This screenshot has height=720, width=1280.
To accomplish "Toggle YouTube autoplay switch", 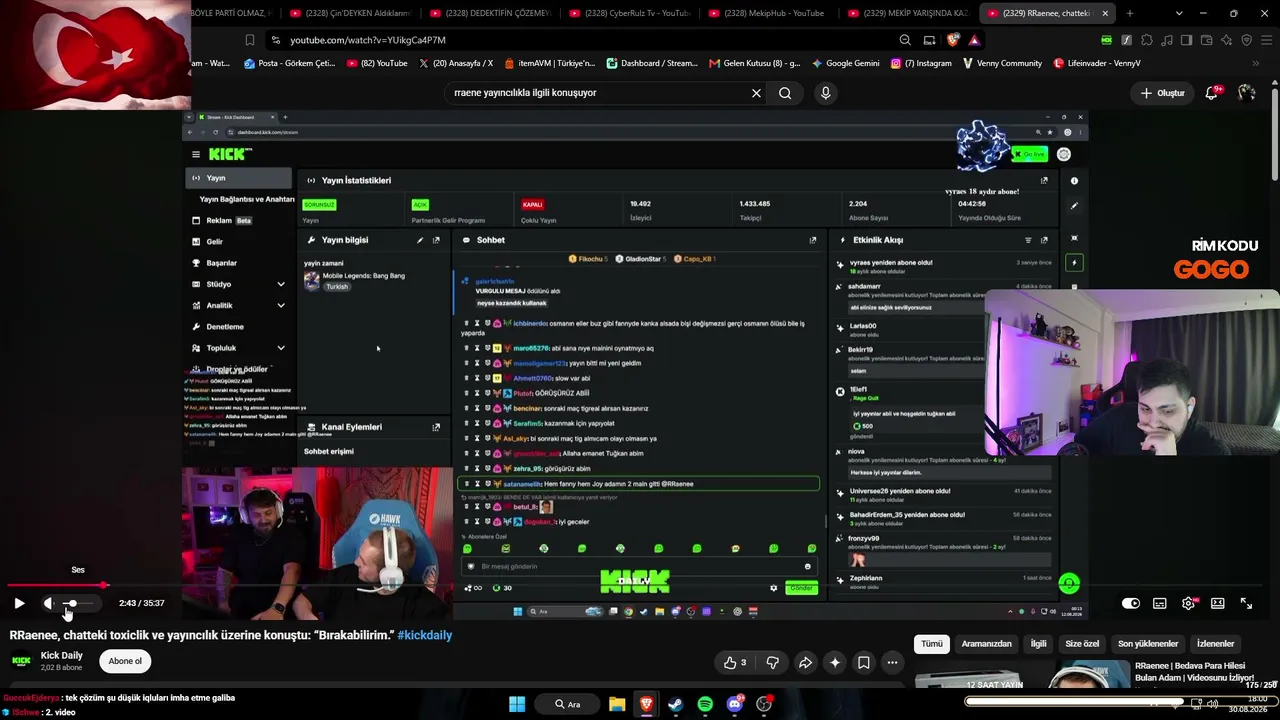I will tap(1131, 603).
